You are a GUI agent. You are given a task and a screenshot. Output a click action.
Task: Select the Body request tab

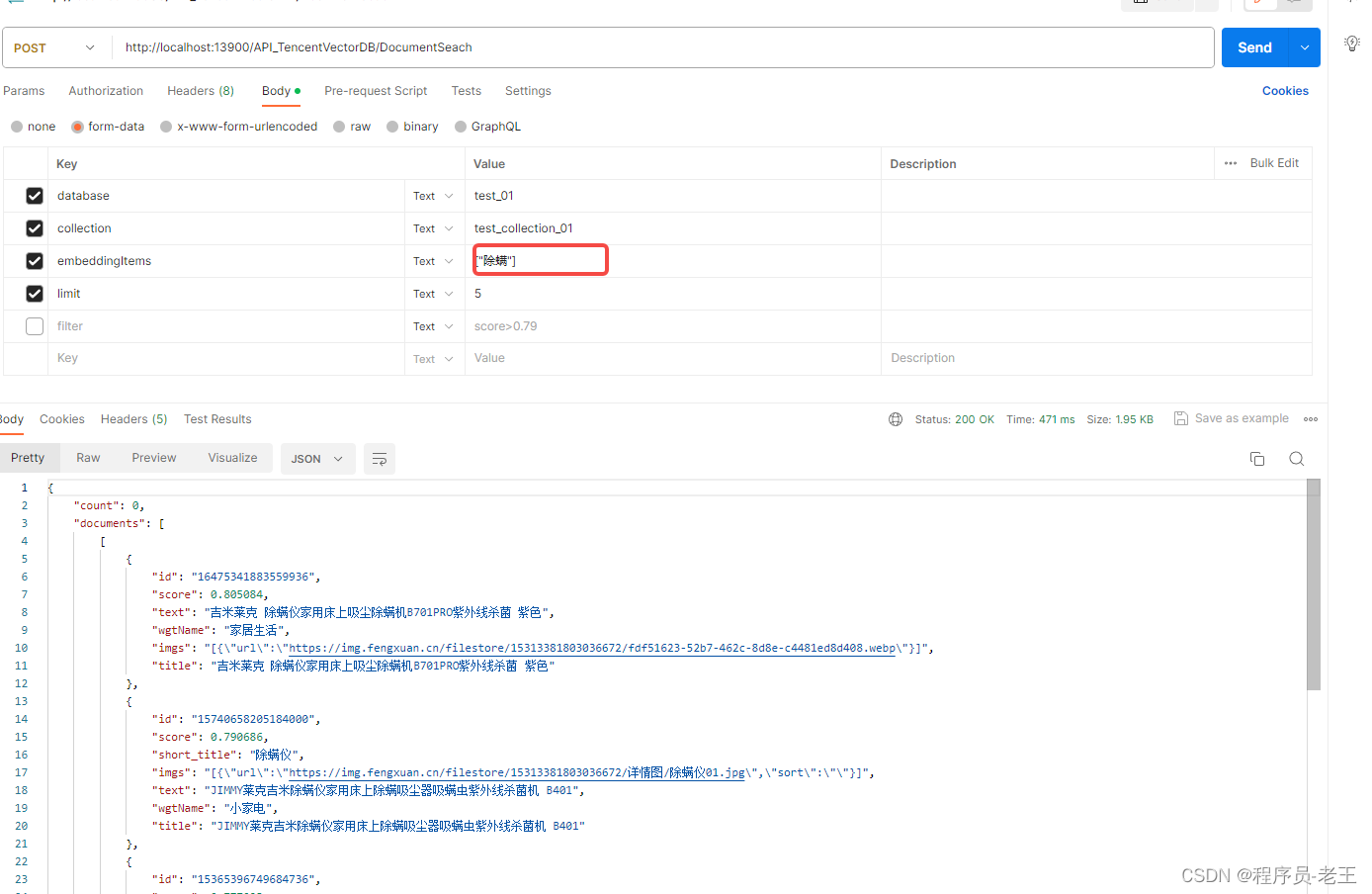pyautogui.click(x=281, y=91)
